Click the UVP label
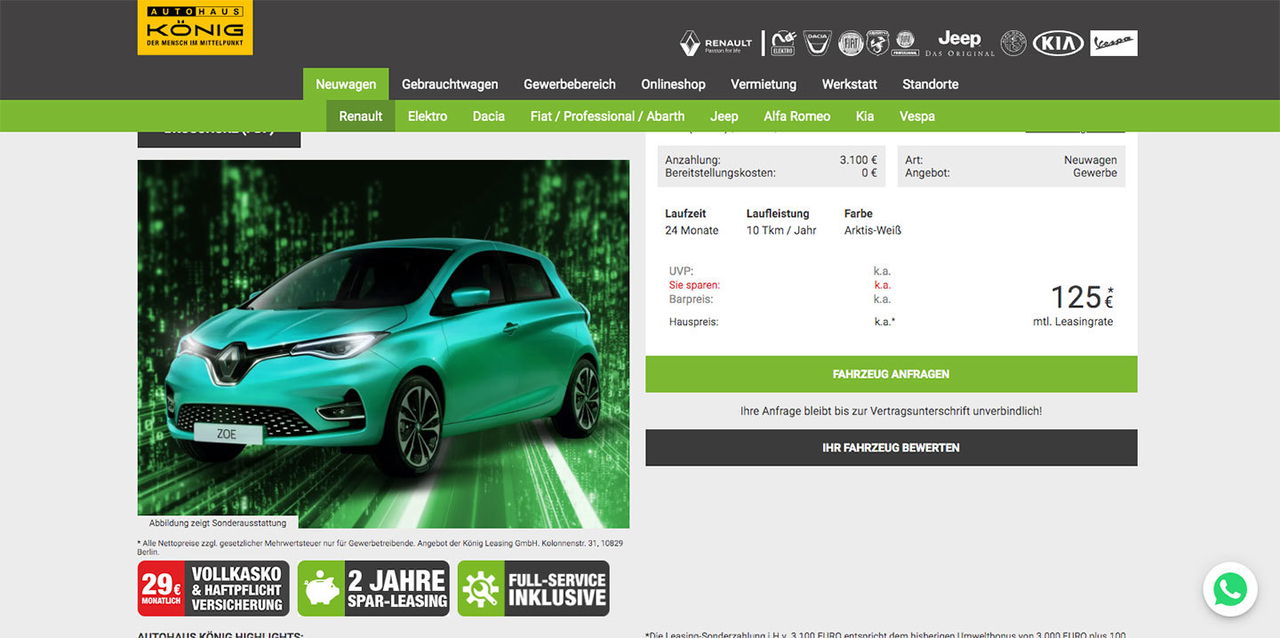 tap(681, 271)
